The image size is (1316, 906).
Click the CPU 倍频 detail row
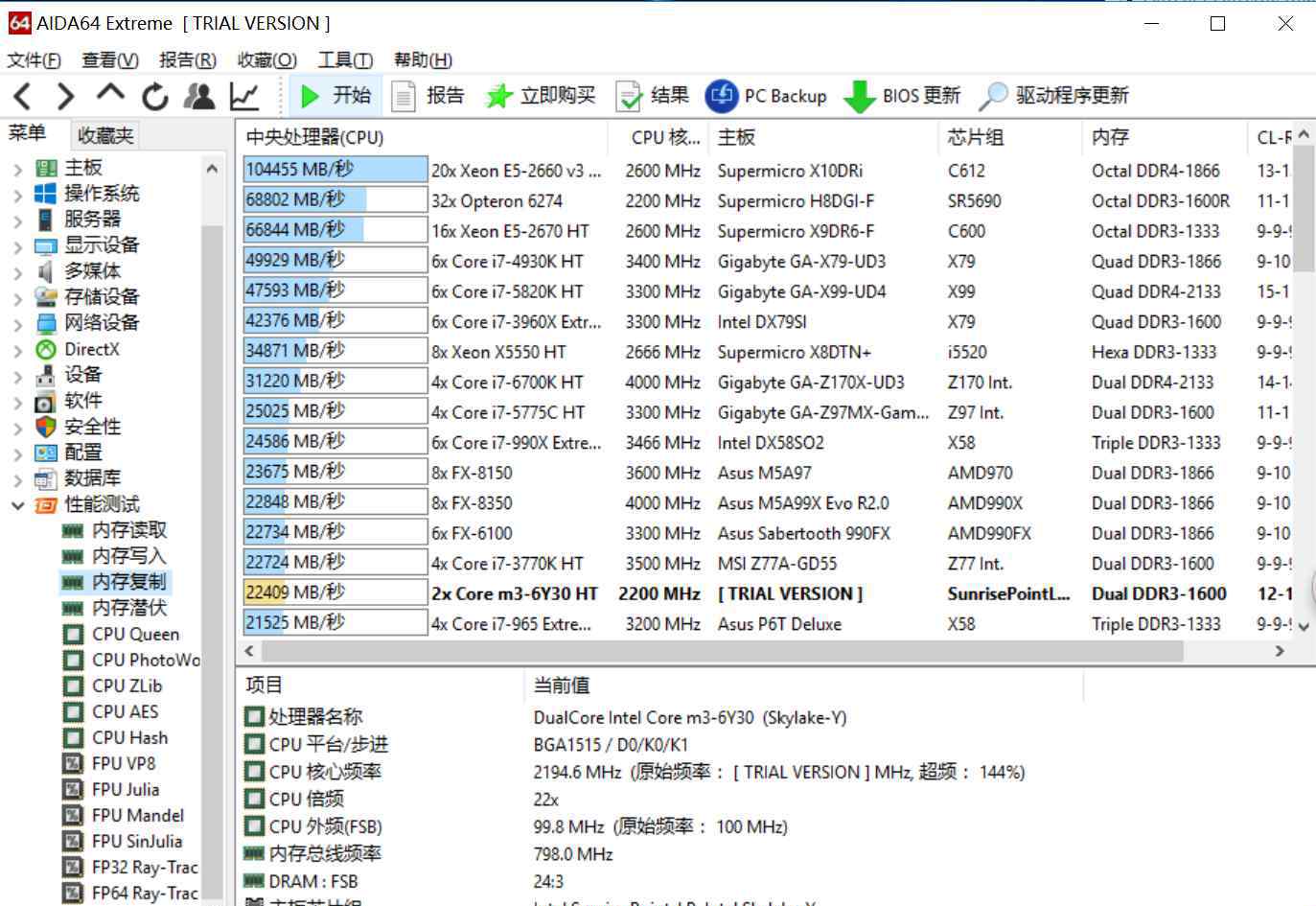659,799
